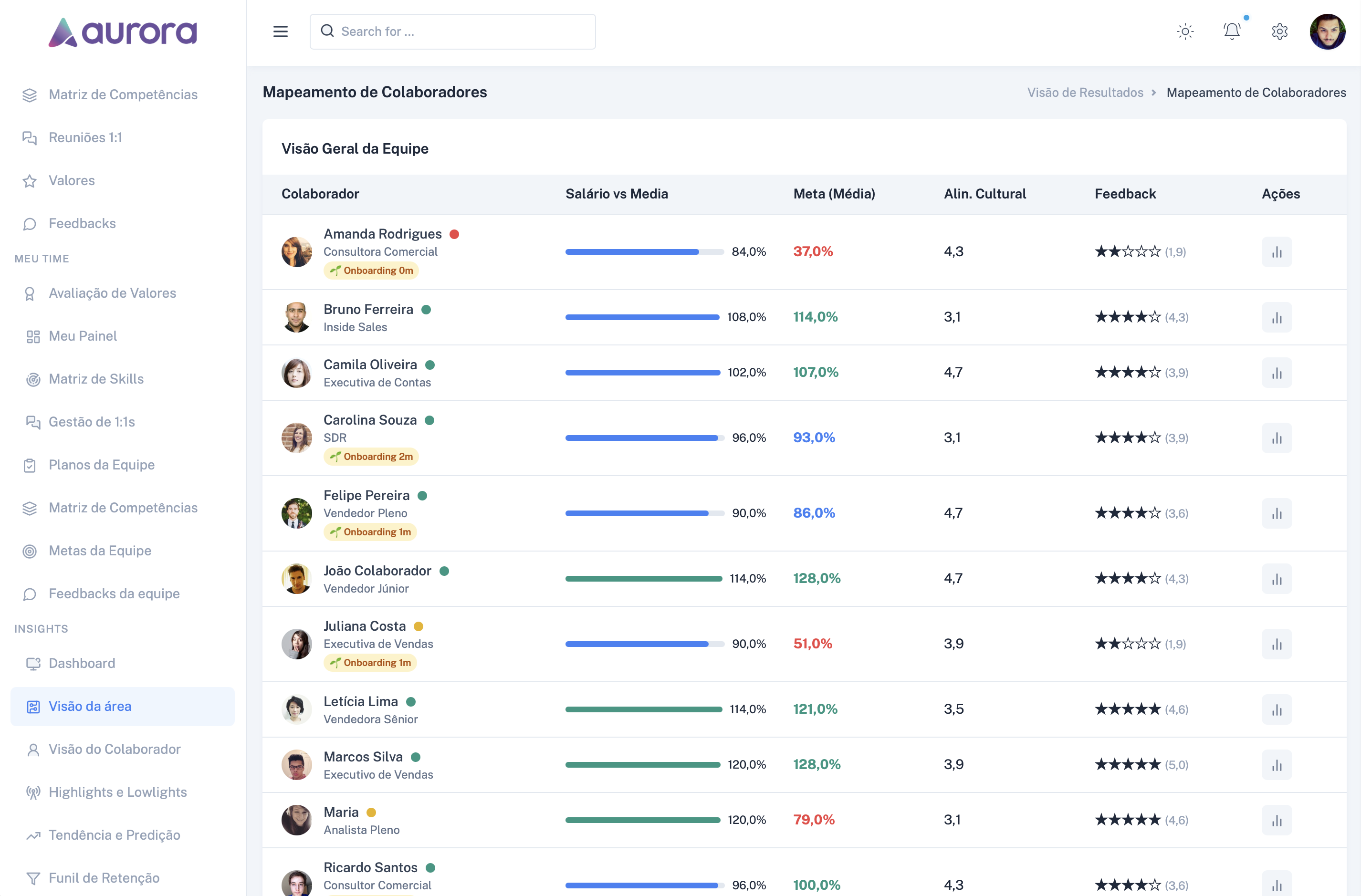The width and height of the screenshot is (1361, 896).
Task: Select Visão da área
Action: tap(122, 706)
